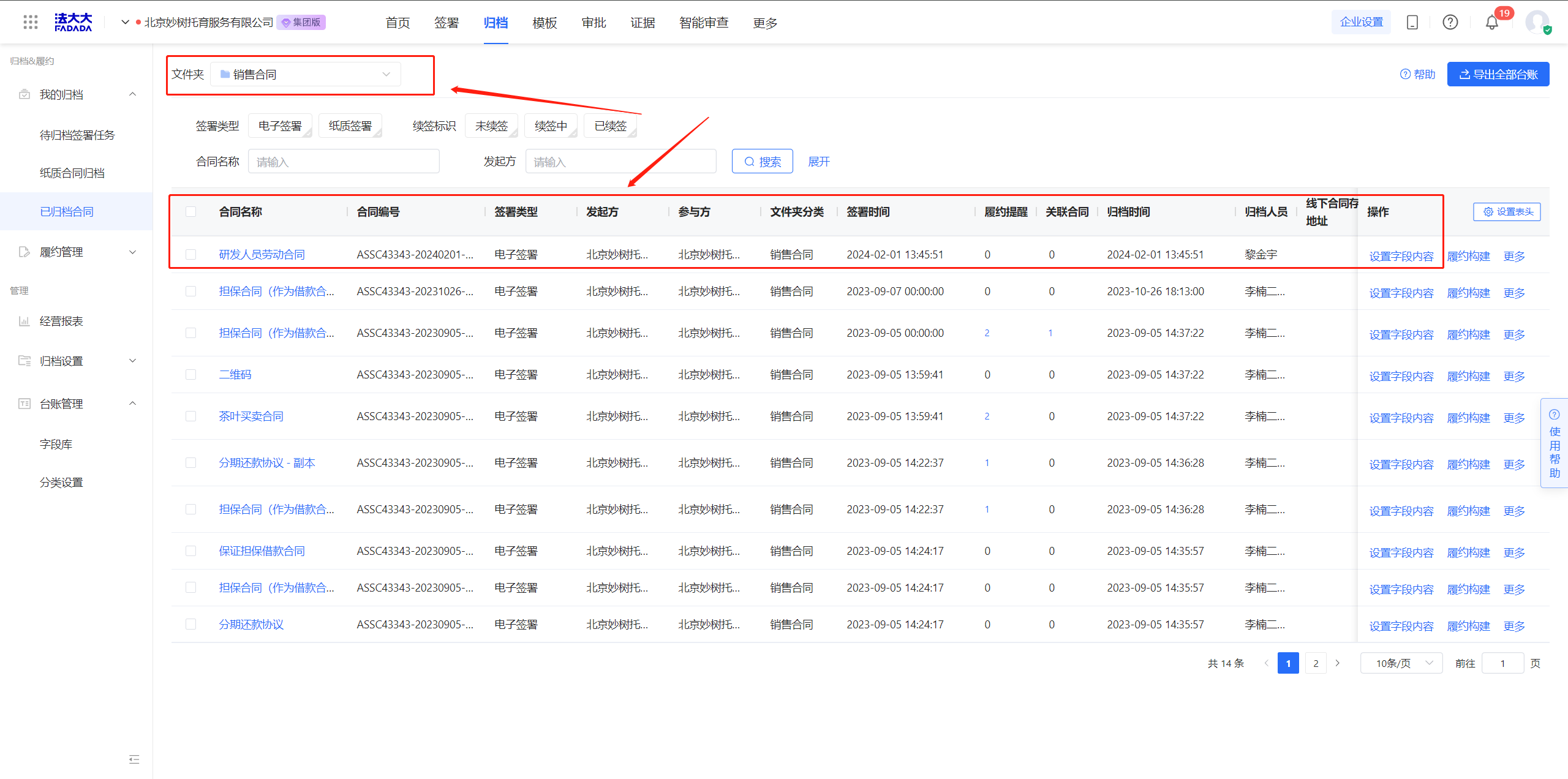Go to the 证据 tab
The image size is (1568, 779).
[x=643, y=23]
